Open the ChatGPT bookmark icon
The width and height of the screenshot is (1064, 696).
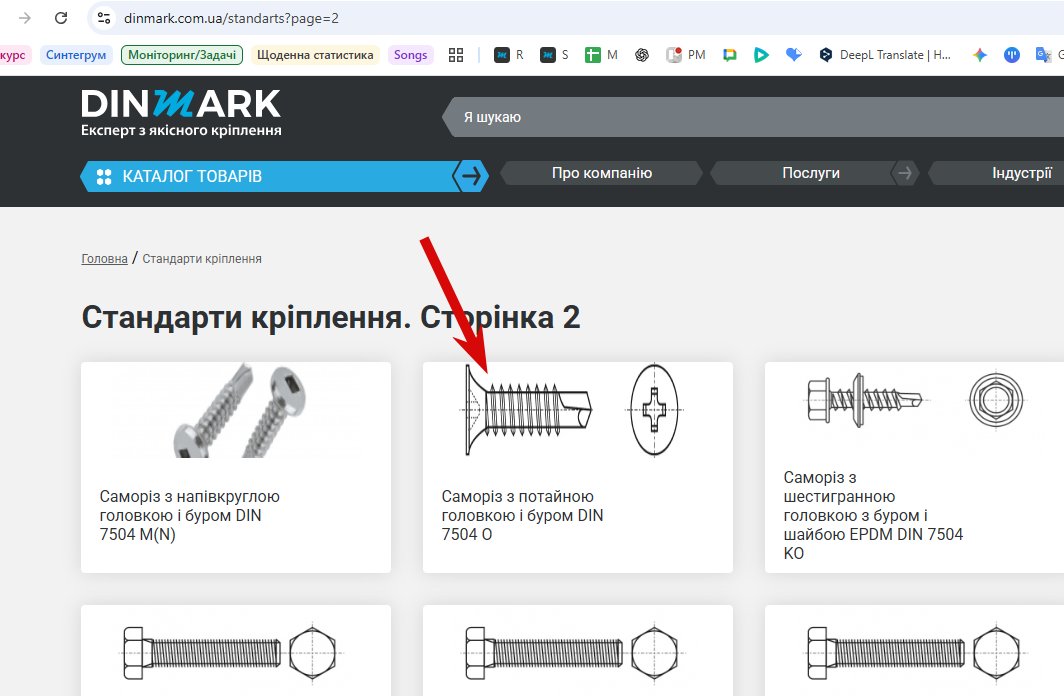(x=642, y=55)
